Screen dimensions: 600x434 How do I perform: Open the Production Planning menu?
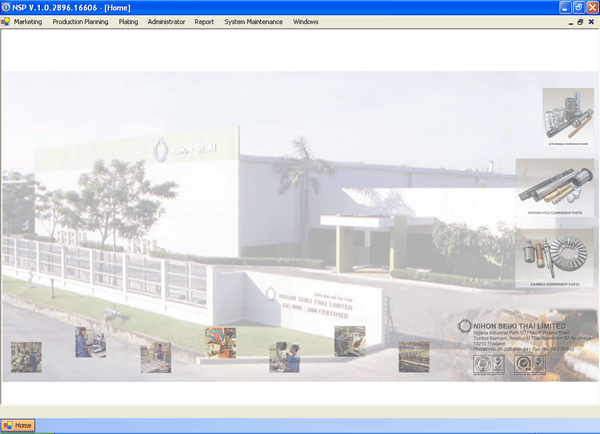click(x=80, y=21)
